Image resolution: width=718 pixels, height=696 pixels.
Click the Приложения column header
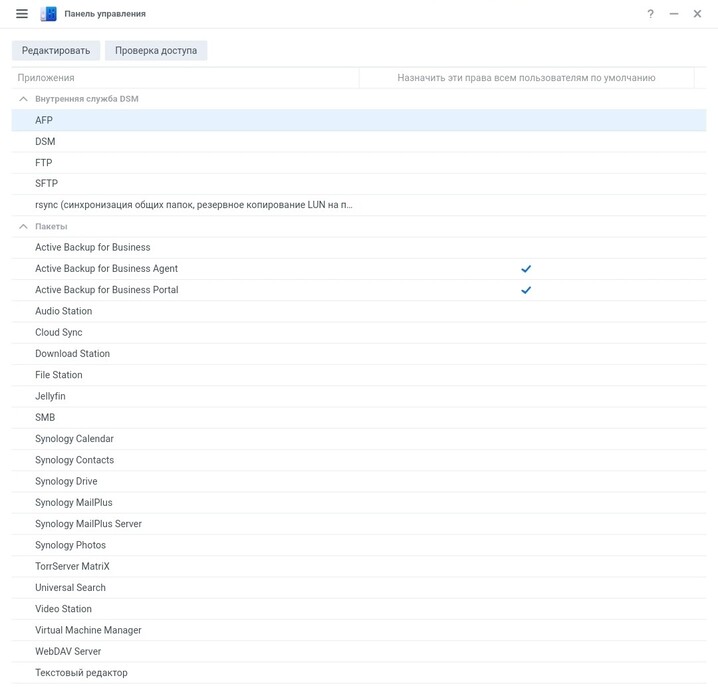click(185, 78)
